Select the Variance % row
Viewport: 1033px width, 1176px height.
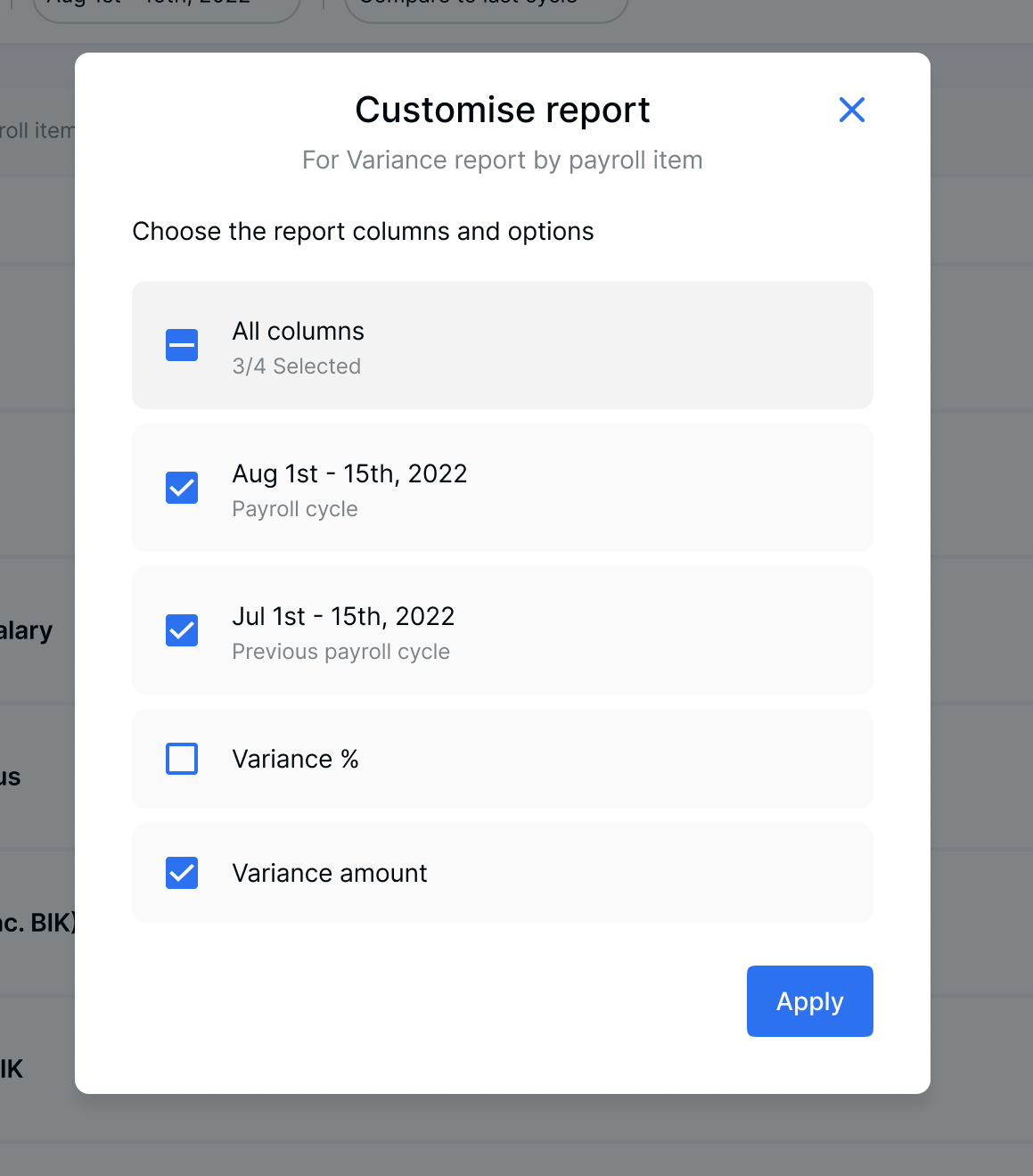pos(502,759)
